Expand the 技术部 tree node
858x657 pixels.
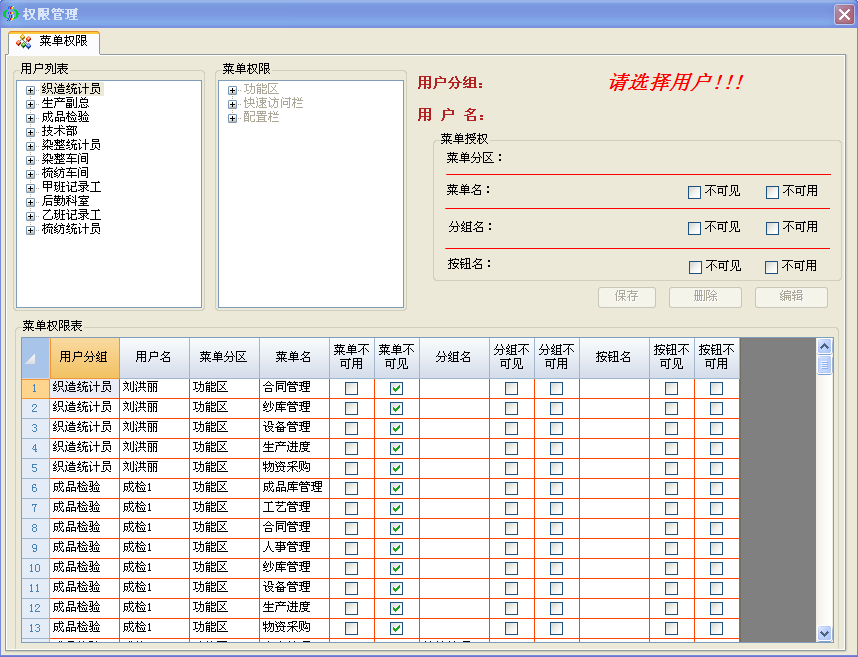coord(31,132)
